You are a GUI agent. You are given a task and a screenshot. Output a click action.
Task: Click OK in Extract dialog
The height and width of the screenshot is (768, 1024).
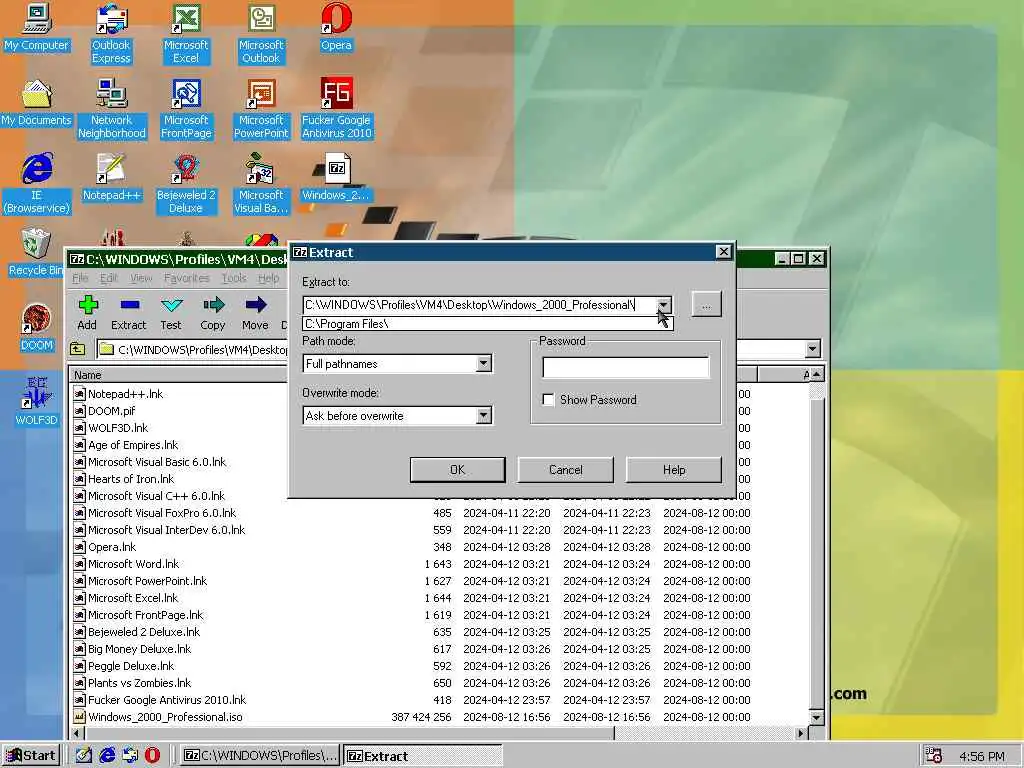[x=458, y=470]
